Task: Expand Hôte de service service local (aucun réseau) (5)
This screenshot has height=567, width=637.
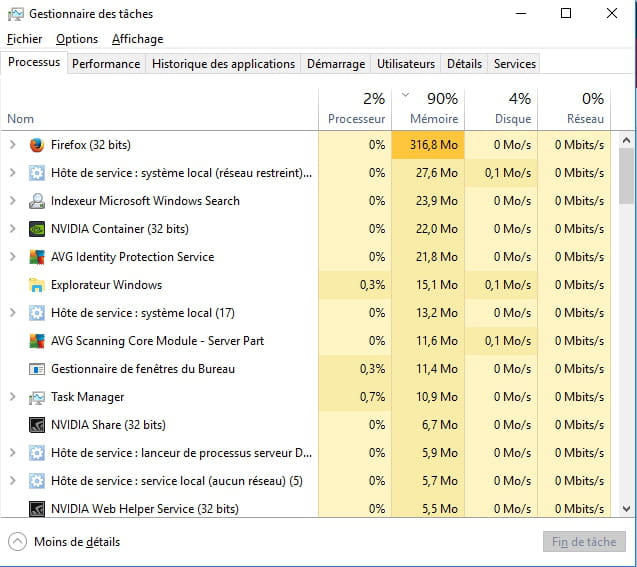Action: tap(13, 481)
